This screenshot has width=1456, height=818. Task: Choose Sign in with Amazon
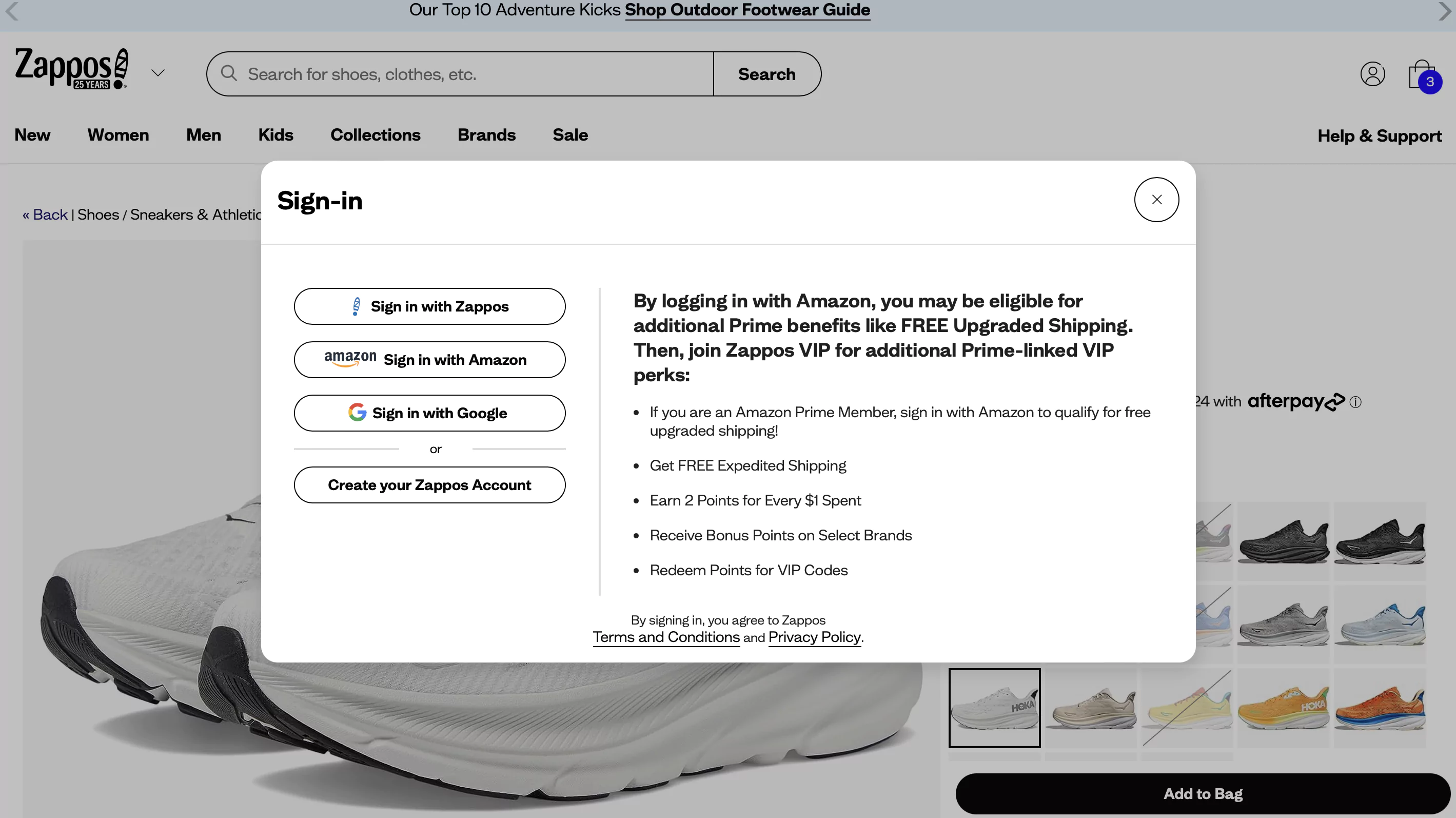[x=429, y=360]
